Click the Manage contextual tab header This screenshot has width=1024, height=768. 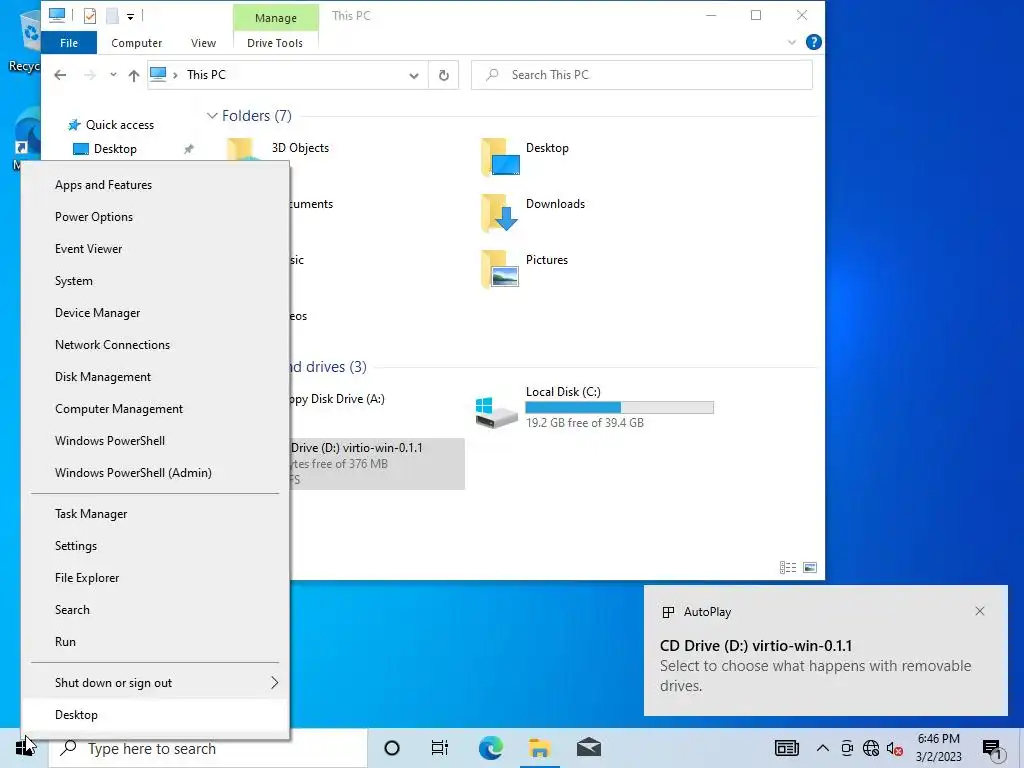[x=276, y=18]
